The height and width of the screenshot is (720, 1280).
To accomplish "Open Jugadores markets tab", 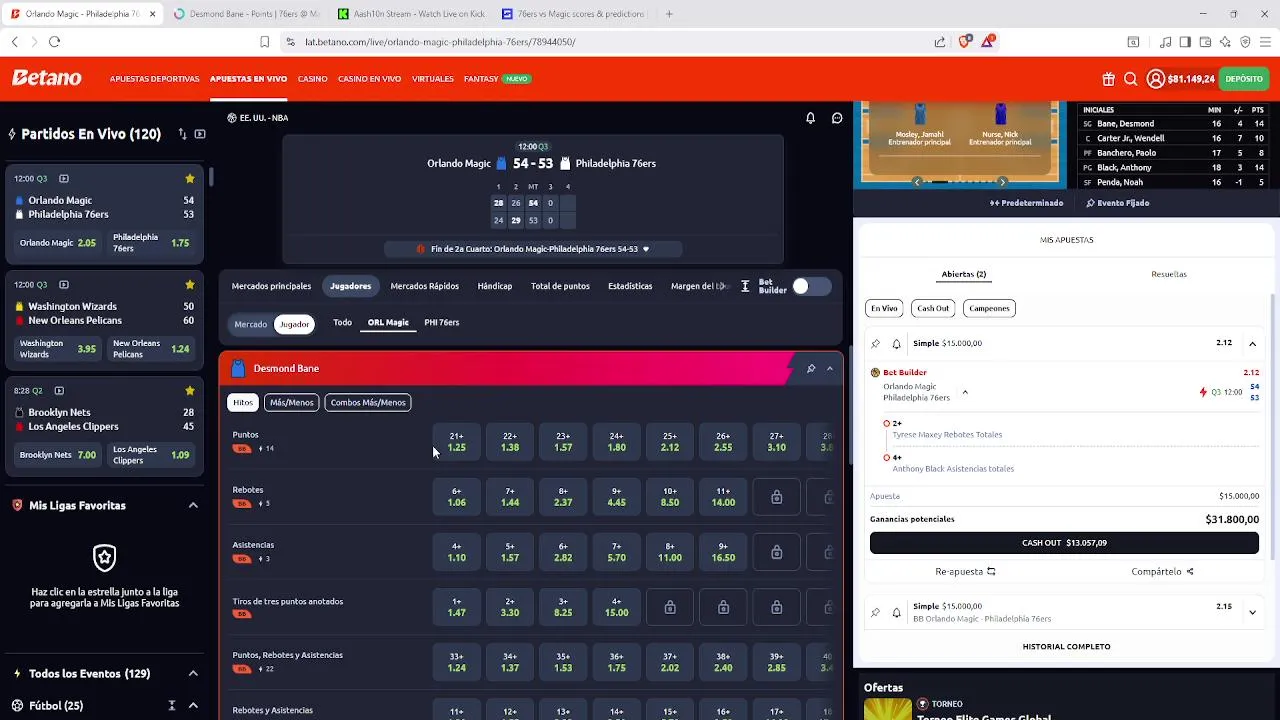I will click(x=351, y=286).
